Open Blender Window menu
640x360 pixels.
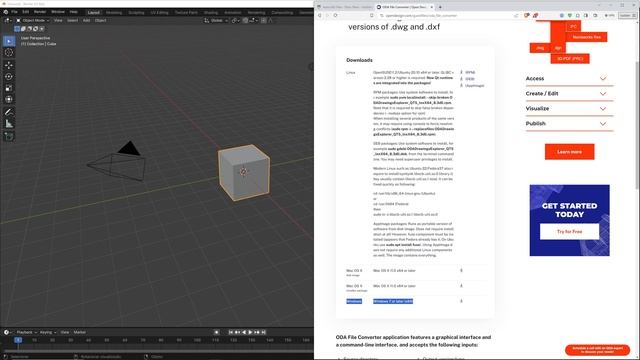pyautogui.click(x=58, y=12)
